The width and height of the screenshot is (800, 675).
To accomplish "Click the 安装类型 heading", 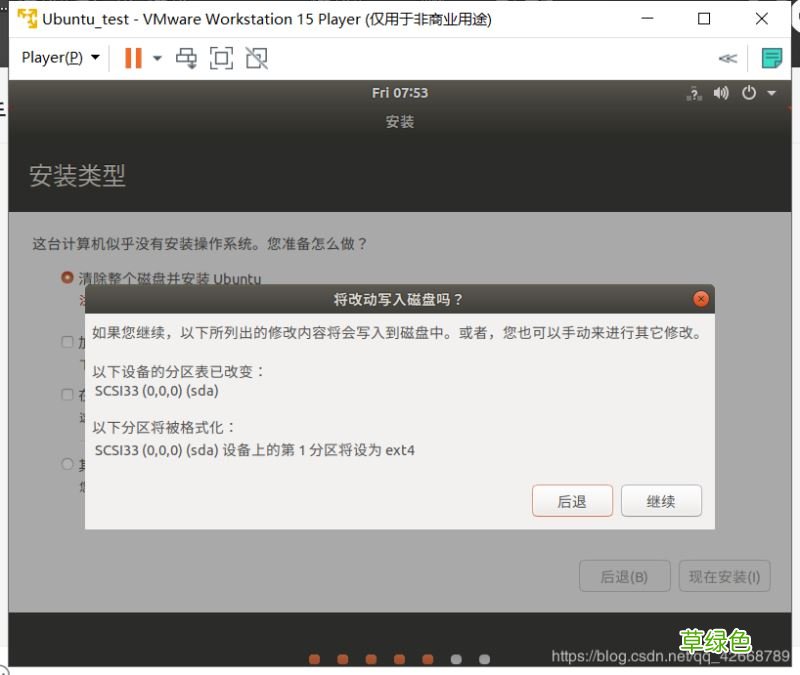I will (x=77, y=176).
